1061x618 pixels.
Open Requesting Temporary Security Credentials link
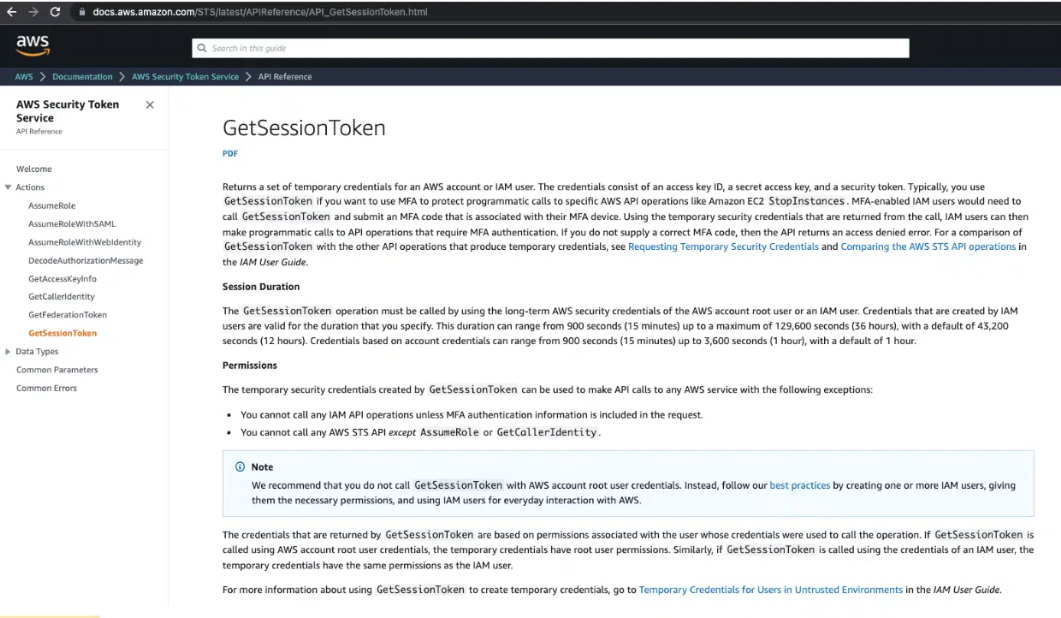click(x=723, y=247)
